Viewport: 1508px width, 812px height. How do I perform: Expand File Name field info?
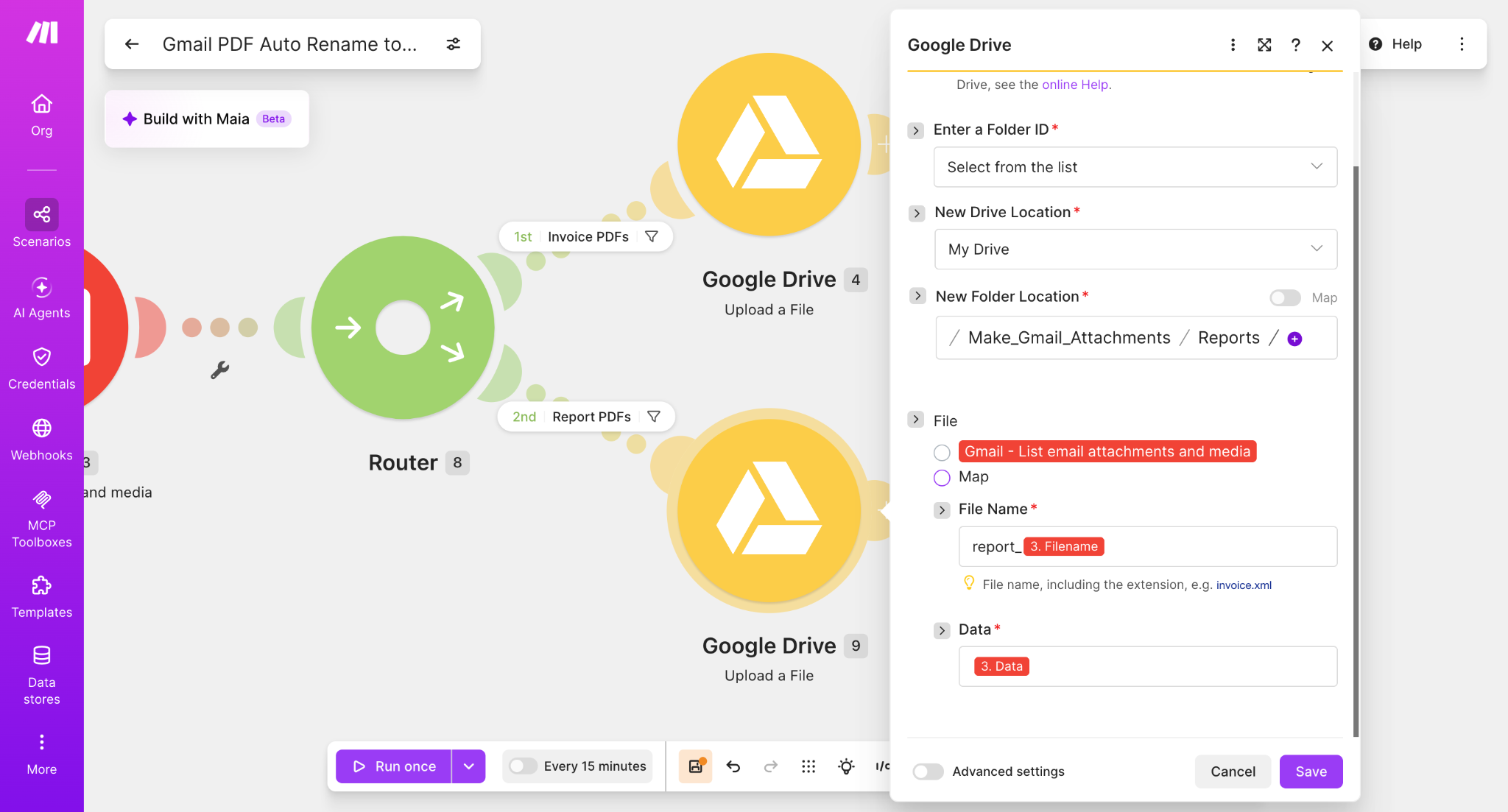(x=942, y=509)
